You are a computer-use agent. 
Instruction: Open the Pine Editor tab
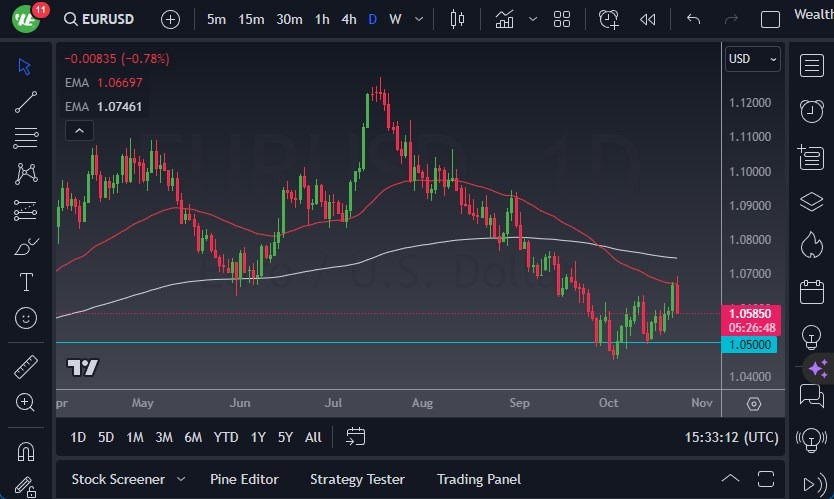pyautogui.click(x=244, y=479)
